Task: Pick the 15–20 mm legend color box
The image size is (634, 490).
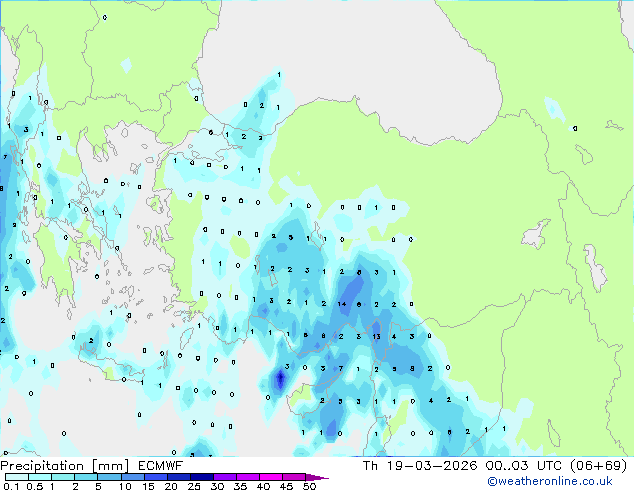Action: (x=155, y=477)
